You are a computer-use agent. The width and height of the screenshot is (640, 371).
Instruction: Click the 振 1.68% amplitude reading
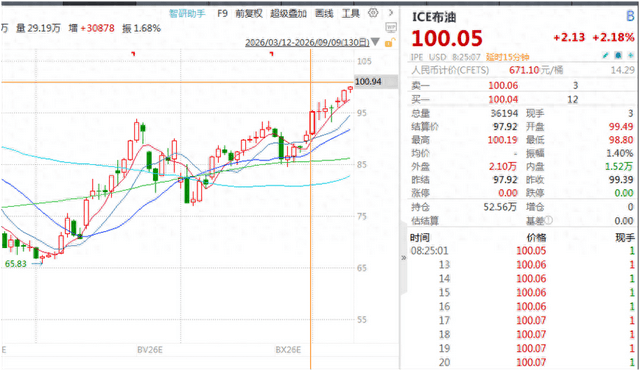pos(141,28)
